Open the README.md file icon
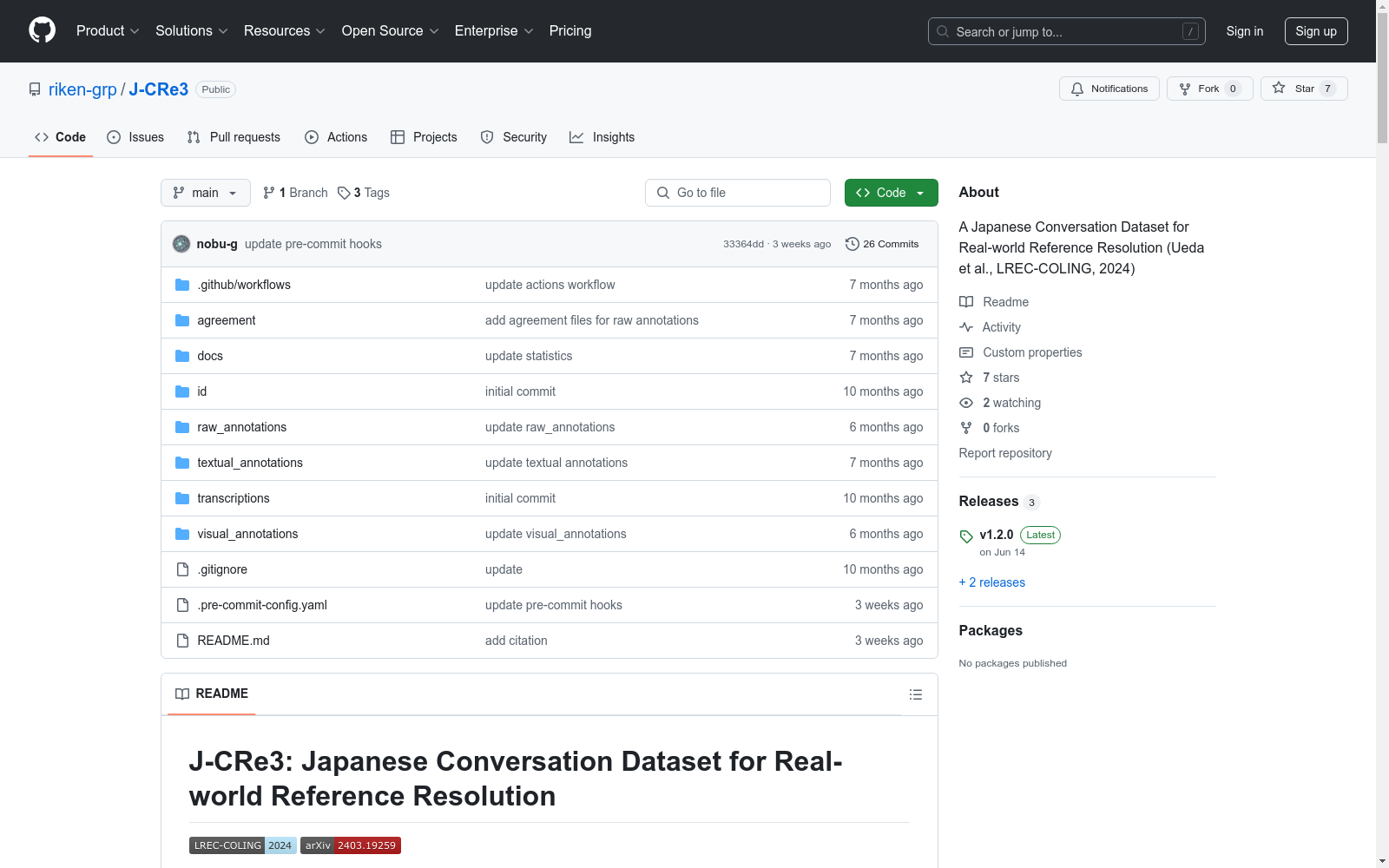The width and height of the screenshot is (1389, 868). [182, 641]
